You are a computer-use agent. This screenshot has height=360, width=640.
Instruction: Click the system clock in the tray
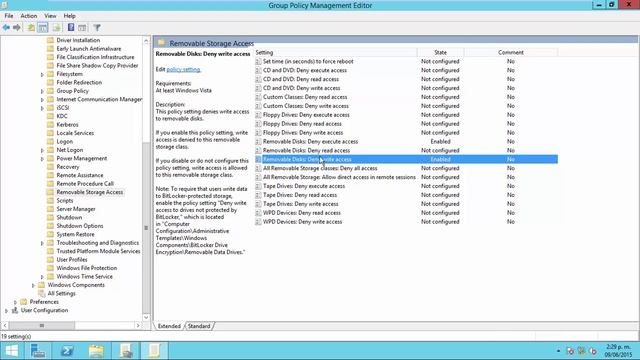click(x=618, y=351)
